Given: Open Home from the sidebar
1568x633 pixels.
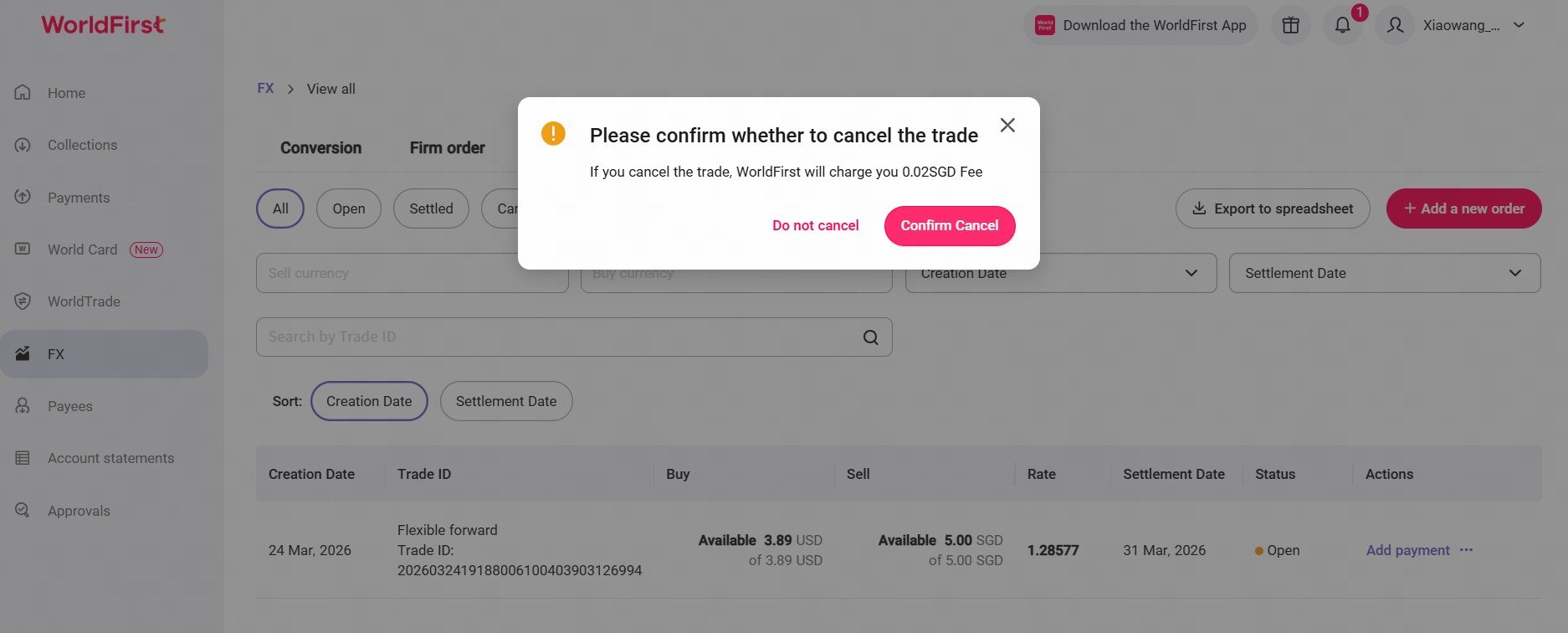Looking at the screenshot, I should click(66, 93).
